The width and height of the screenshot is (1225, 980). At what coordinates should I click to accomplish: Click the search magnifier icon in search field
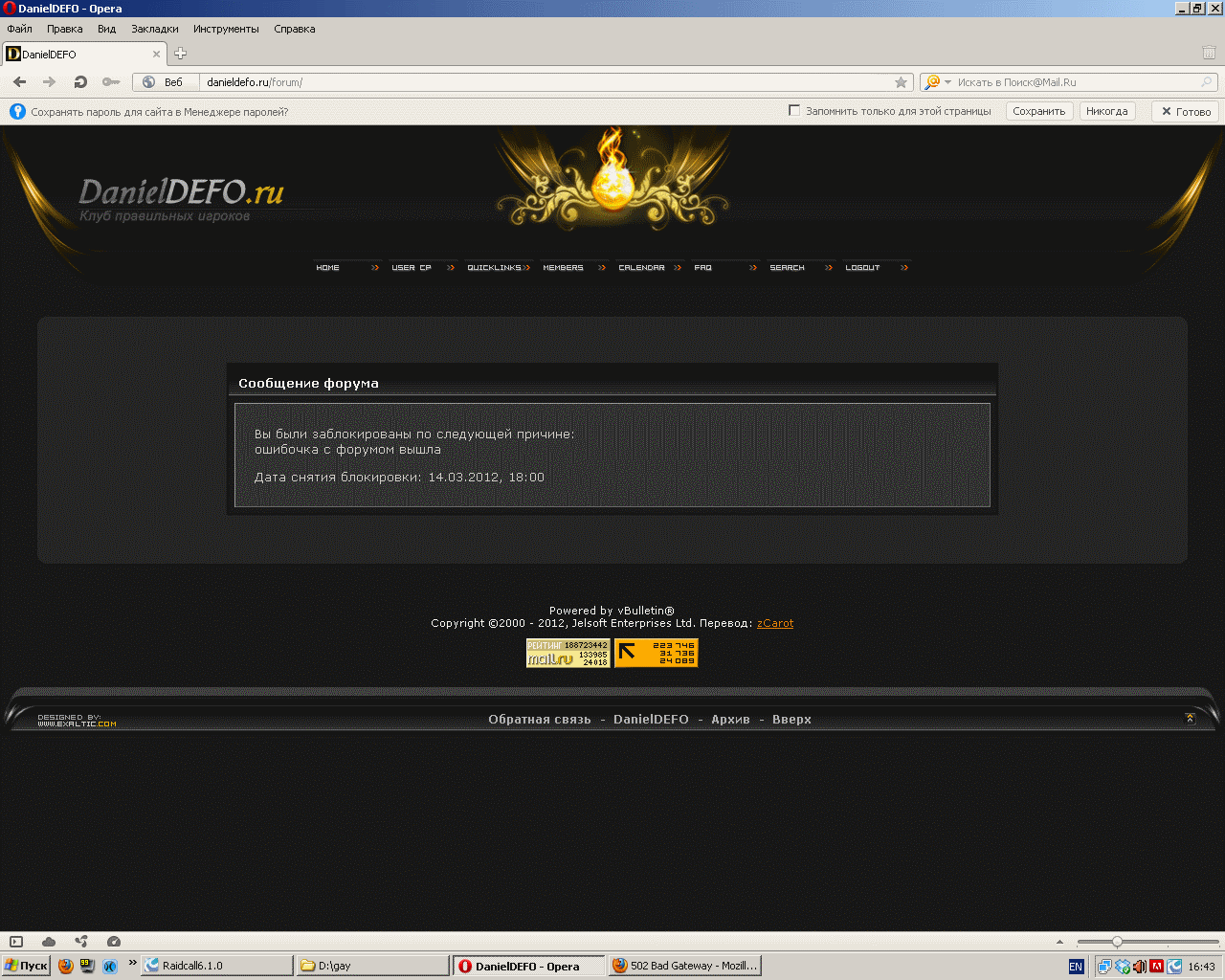point(1207,82)
